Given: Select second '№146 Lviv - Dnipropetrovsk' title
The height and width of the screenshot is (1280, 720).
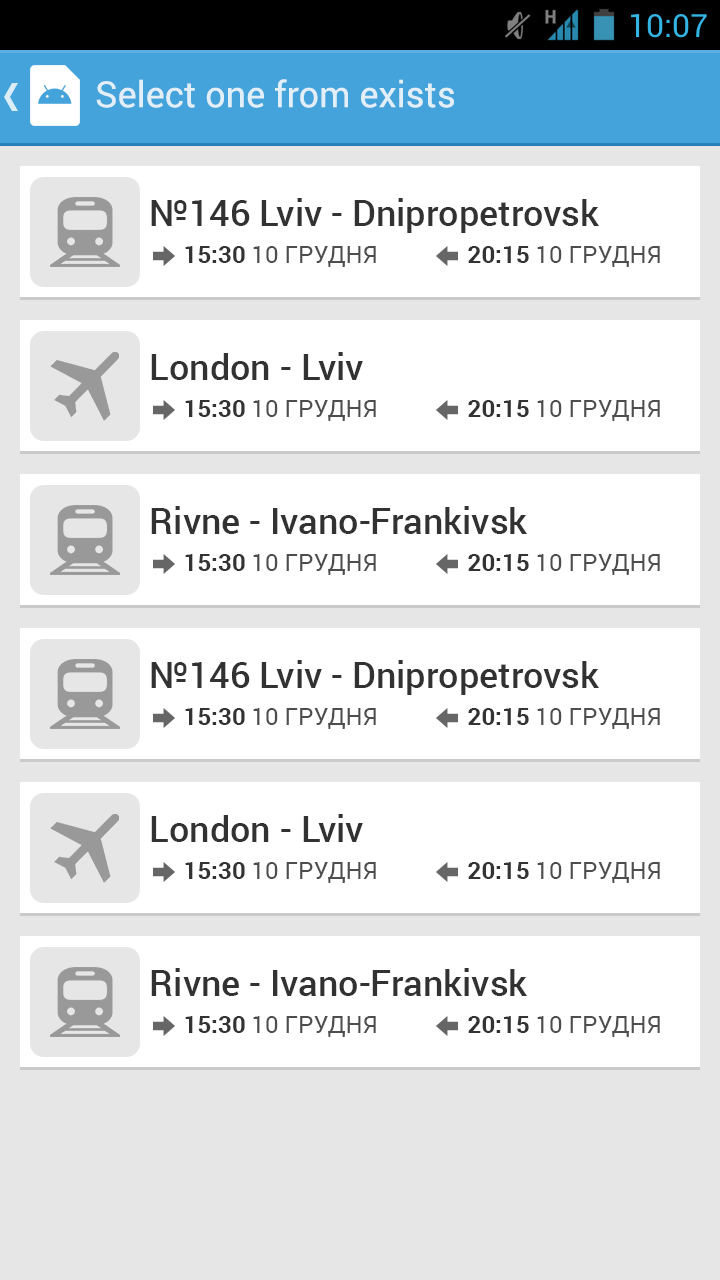Looking at the screenshot, I should [374, 676].
